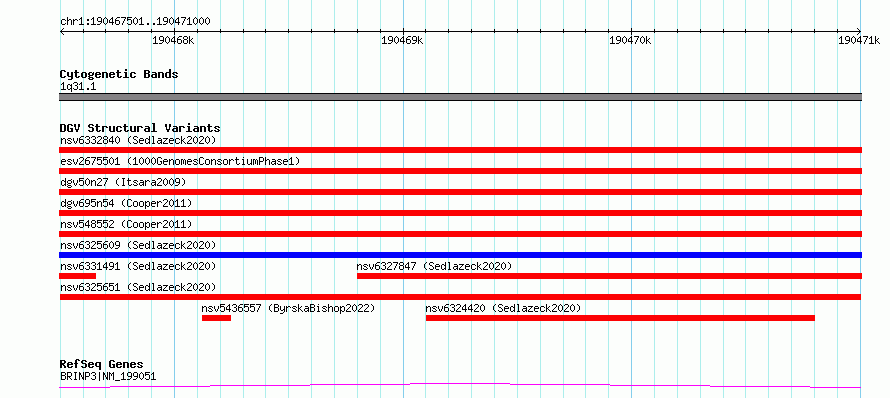The width and height of the screenshot is (890, 398).
Task: Click the Cytogenetic Bands track title
Action: pos(119,74)
